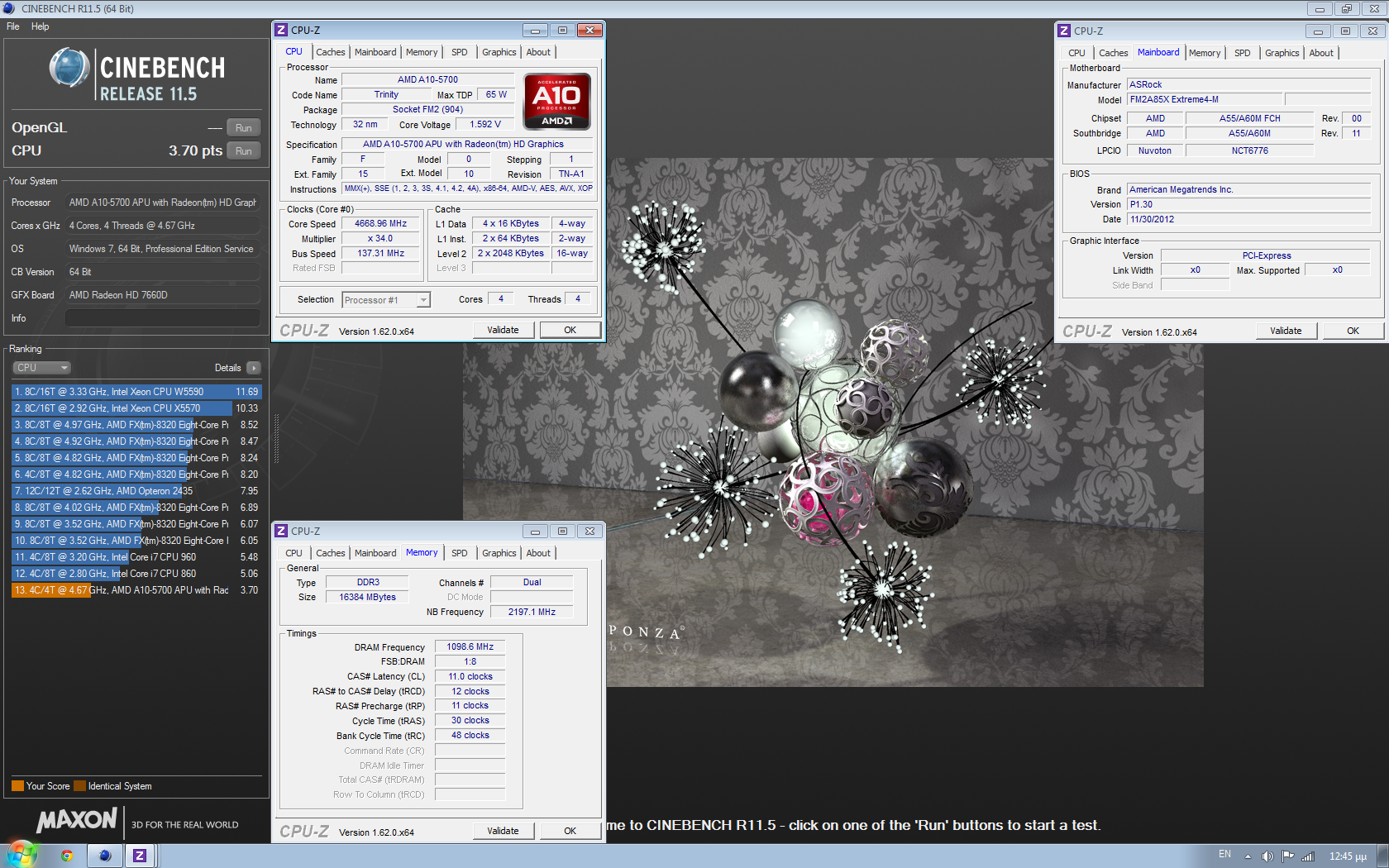Screen dimensions: 1389x868
Task: Select ranking row Intel Core i7 CPU 960
Action: (136, 557)
